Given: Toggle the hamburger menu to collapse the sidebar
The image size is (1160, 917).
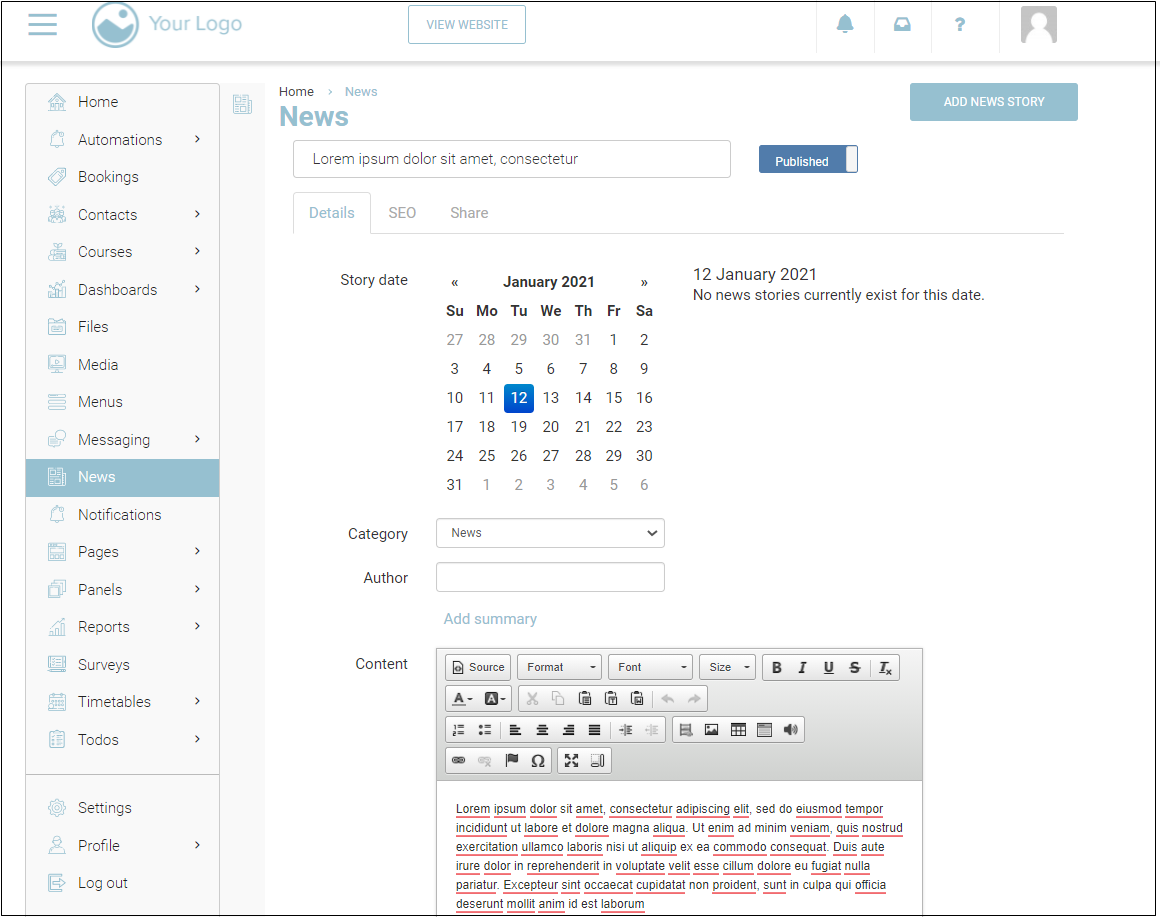Looking at the screenshot, I should coord(43,25).
